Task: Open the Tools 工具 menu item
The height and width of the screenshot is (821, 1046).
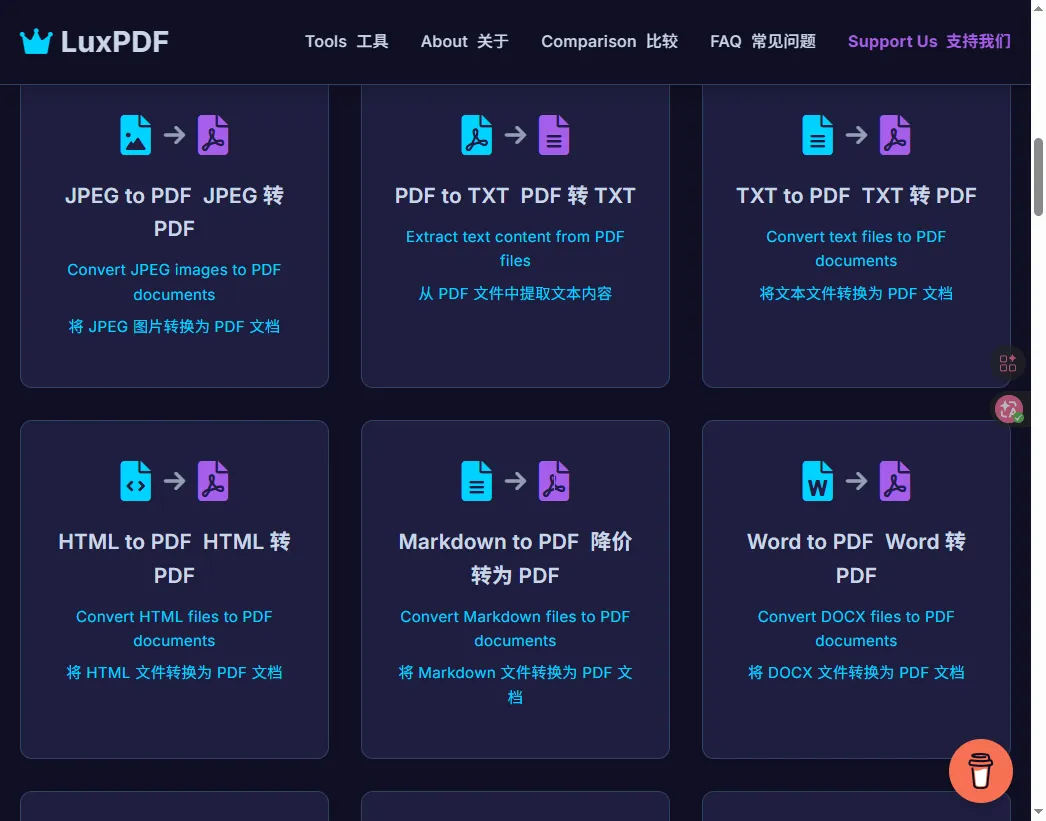Action: point(346,41)
